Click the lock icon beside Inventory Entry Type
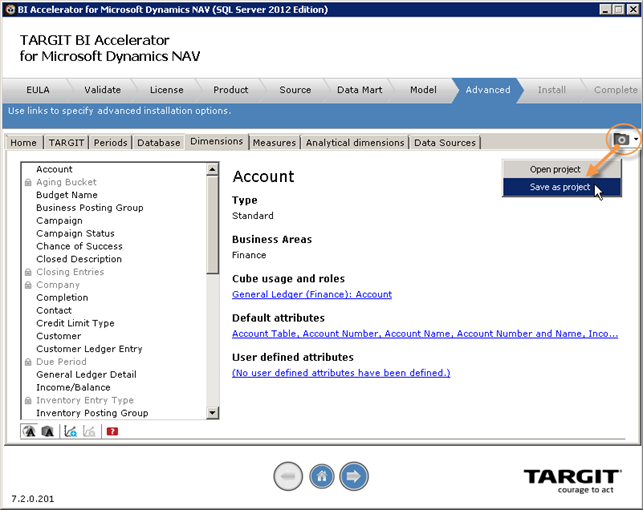 (x=28, y=400)
